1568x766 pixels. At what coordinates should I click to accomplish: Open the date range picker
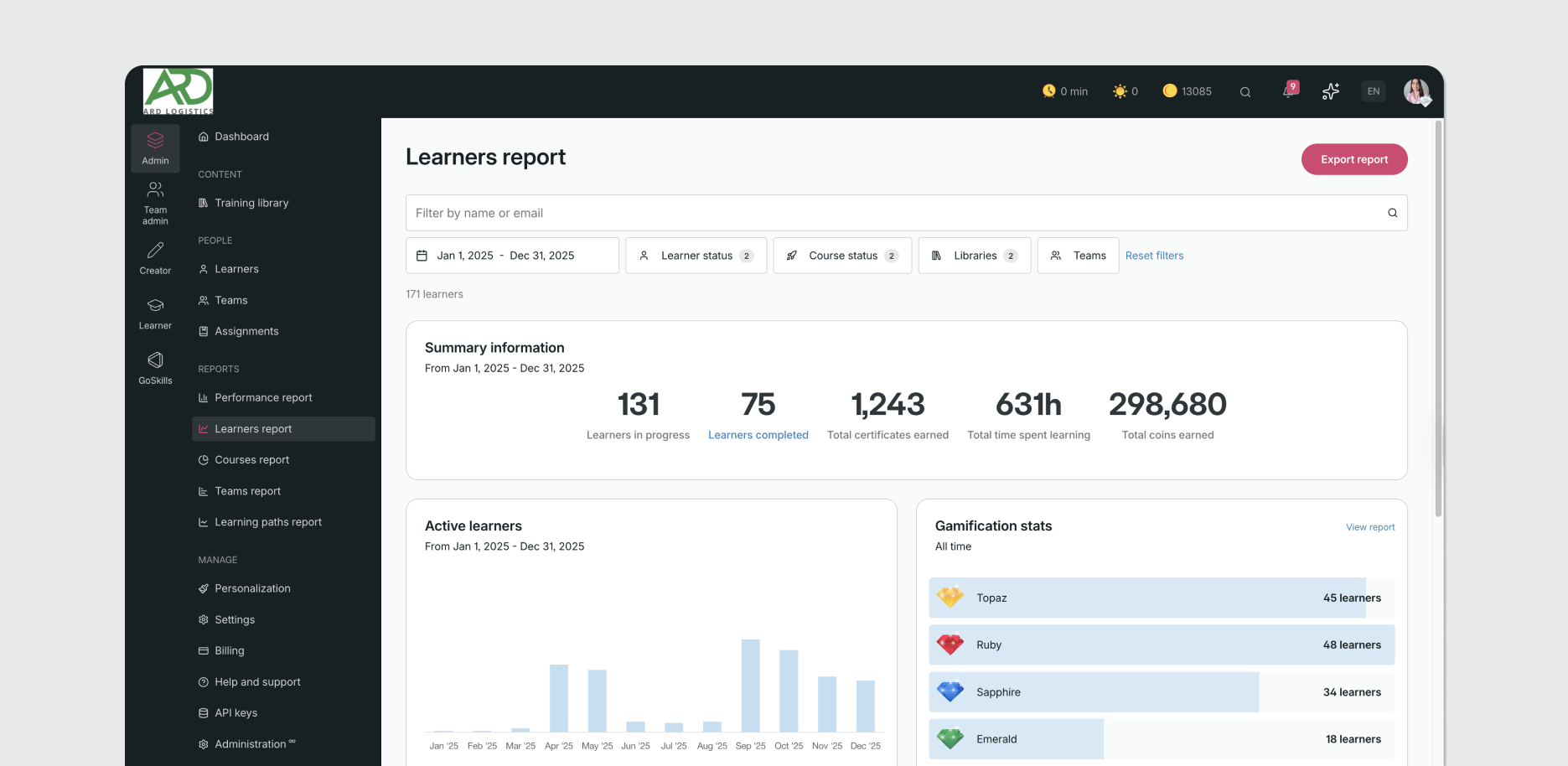[x=512, y=256]
